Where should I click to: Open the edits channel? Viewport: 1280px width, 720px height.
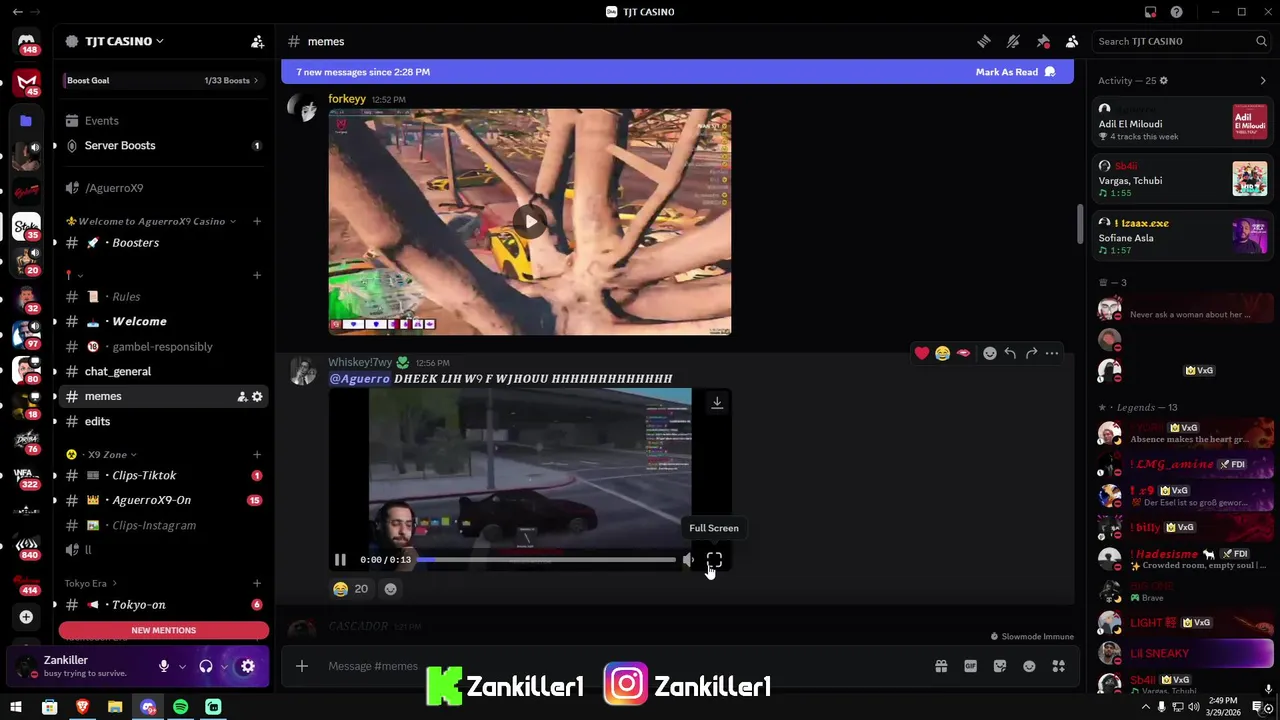pyautogui.click(x=162, y=421)
